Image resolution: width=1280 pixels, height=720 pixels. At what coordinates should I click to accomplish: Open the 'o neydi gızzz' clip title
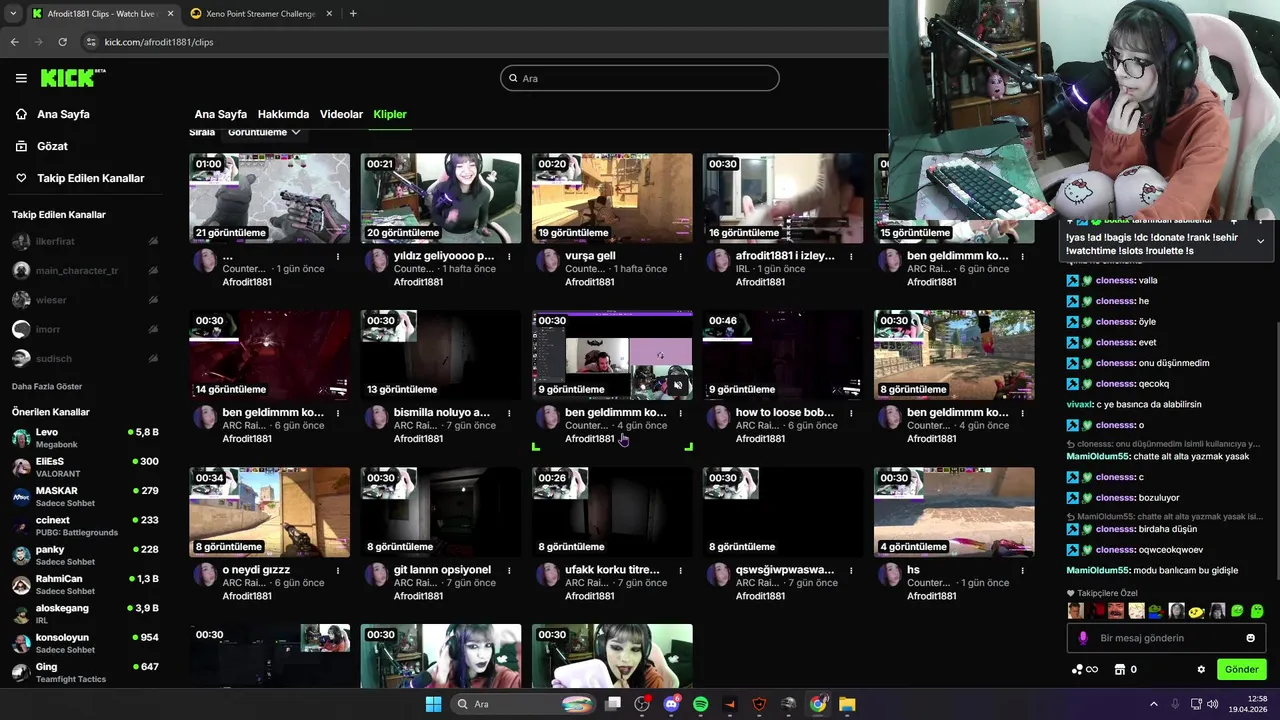[x=256, y=570]
